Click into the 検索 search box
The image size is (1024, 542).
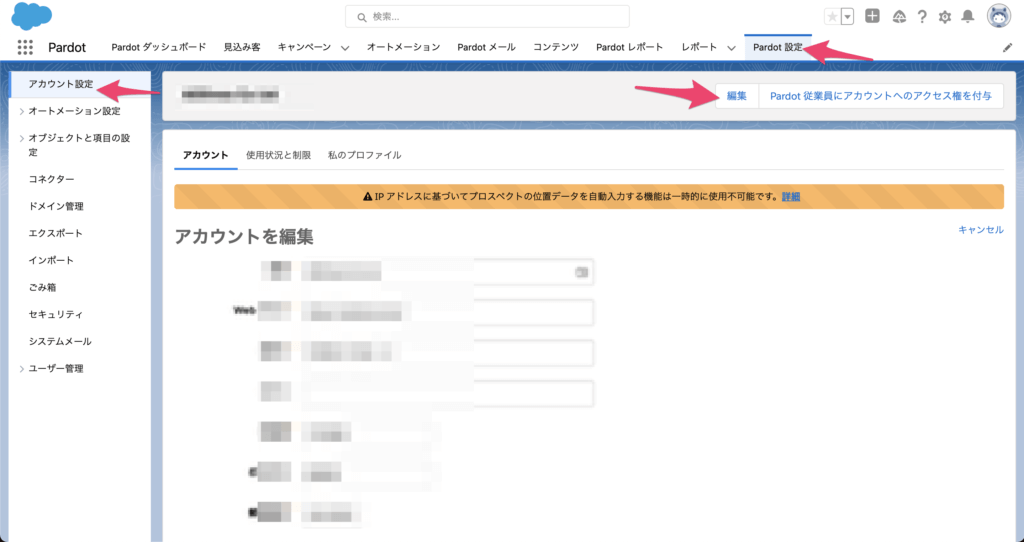point(487,17)
